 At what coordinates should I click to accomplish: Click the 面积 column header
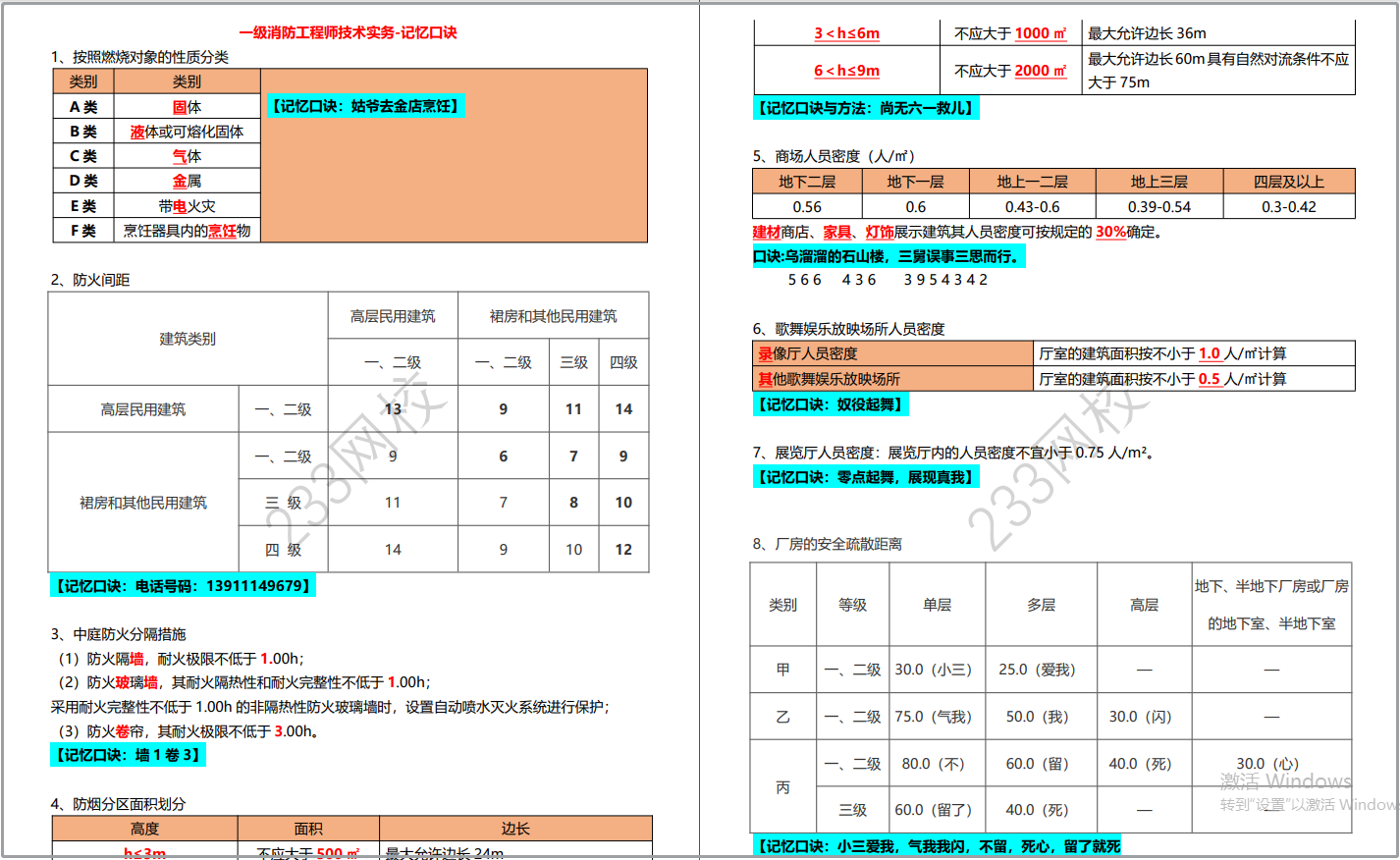pyautogui.click(x=308, y=829)
